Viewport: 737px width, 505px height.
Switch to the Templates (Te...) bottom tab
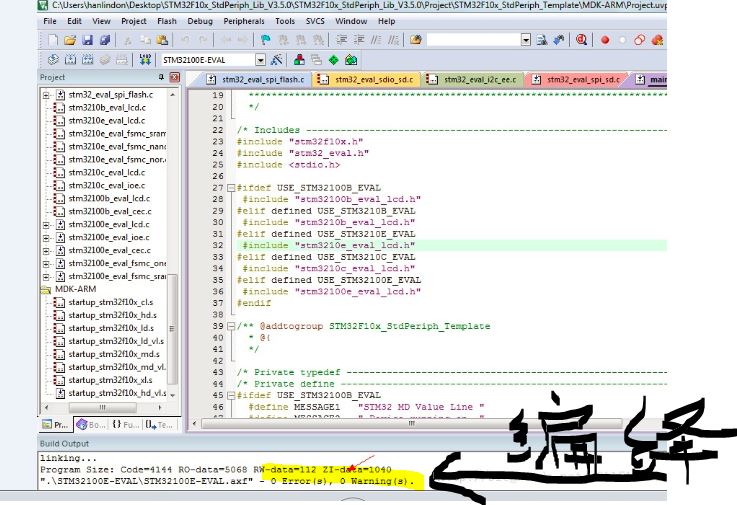coord(159,425)
